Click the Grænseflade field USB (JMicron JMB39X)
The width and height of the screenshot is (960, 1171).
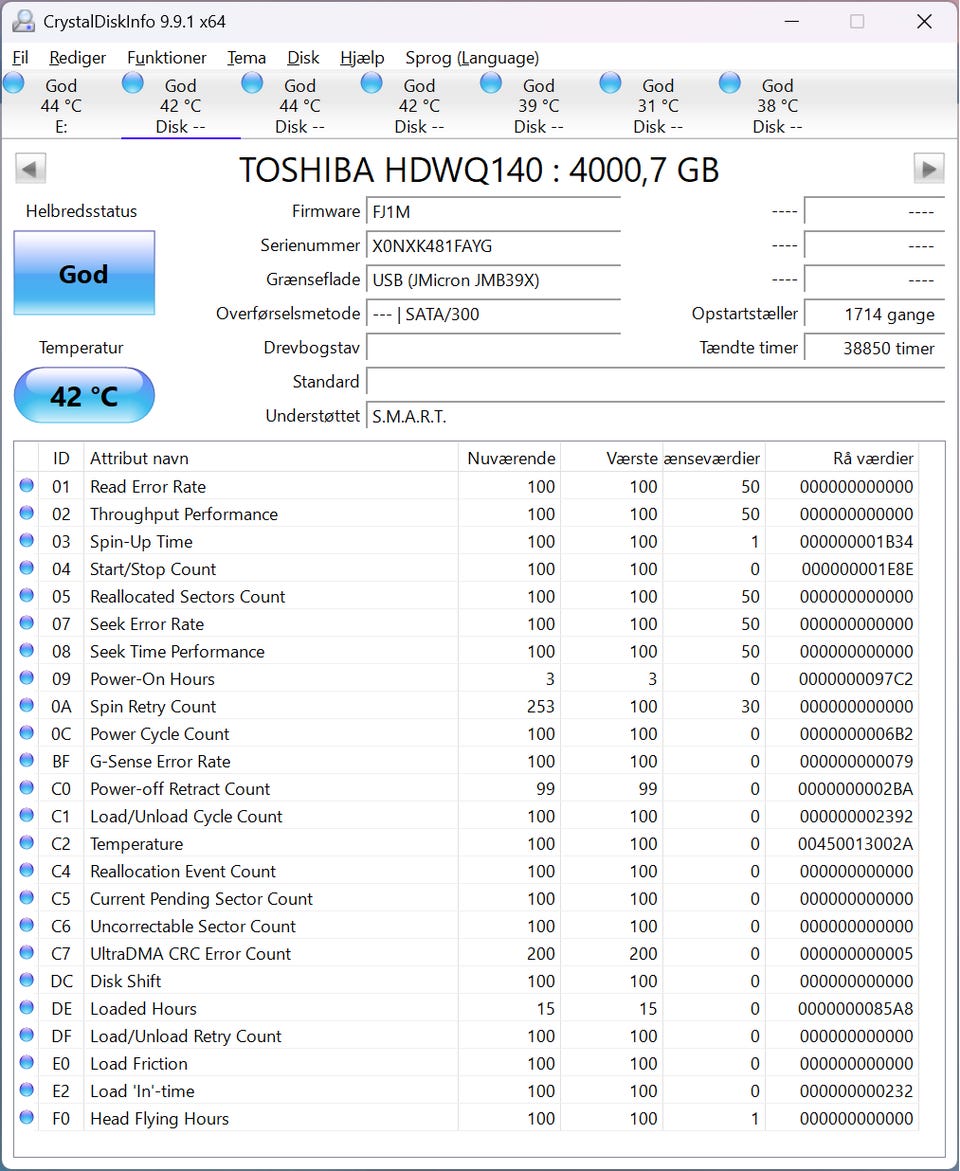[x=493, y=280]
